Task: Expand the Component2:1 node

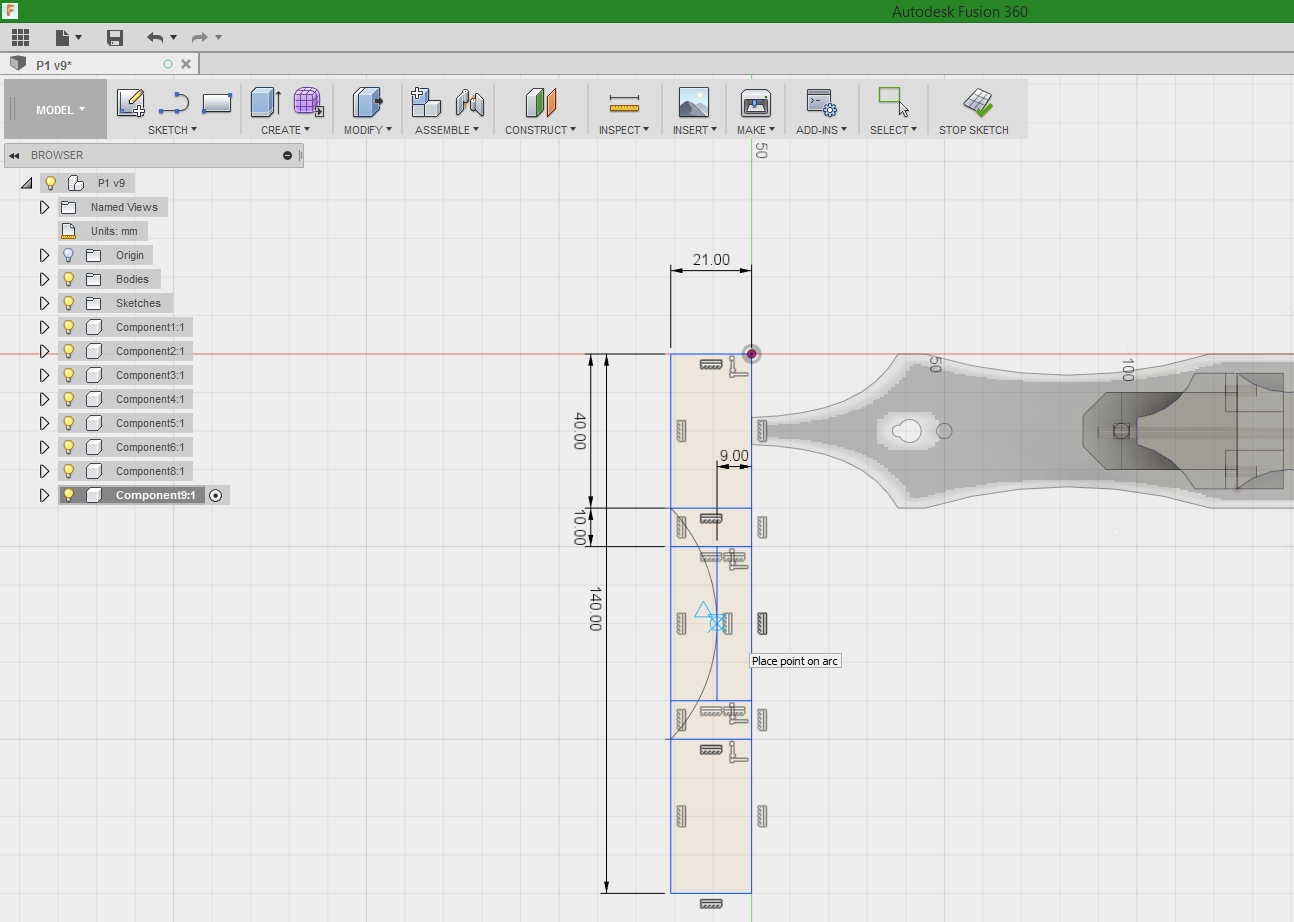Action: pyautogui.click(x=43, y=351)
